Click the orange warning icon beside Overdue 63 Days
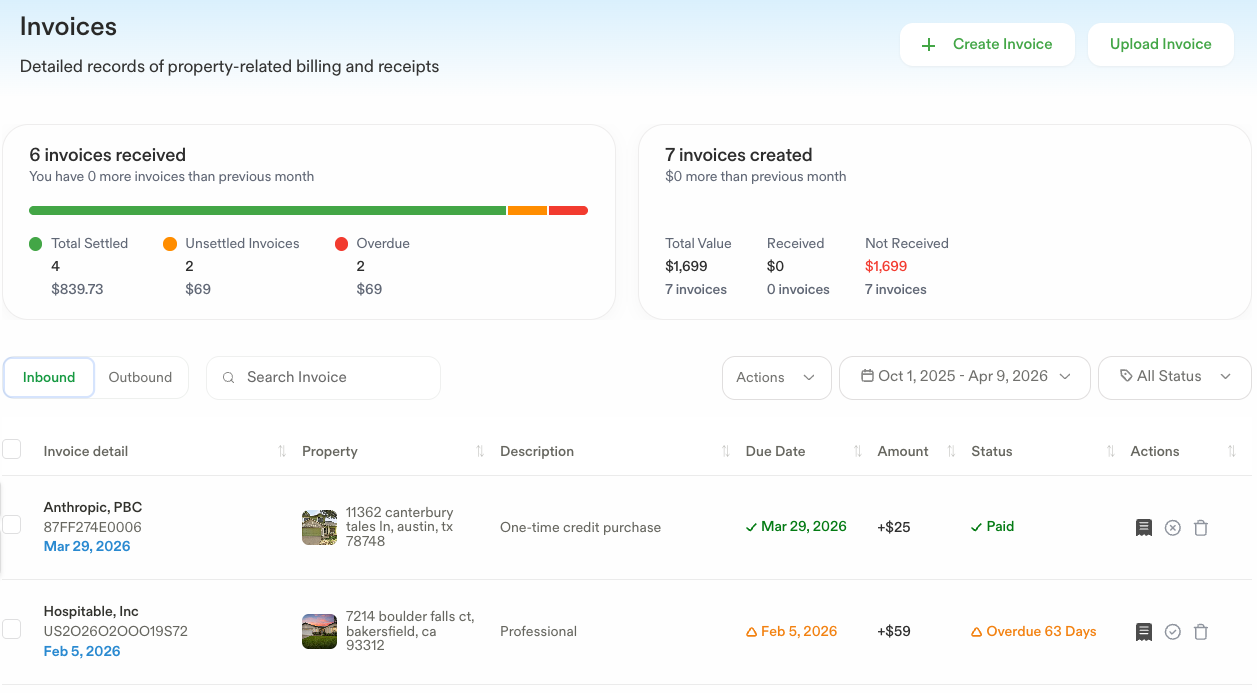The height and width of the screenshot is (693, 1257). tap(977, 632)
